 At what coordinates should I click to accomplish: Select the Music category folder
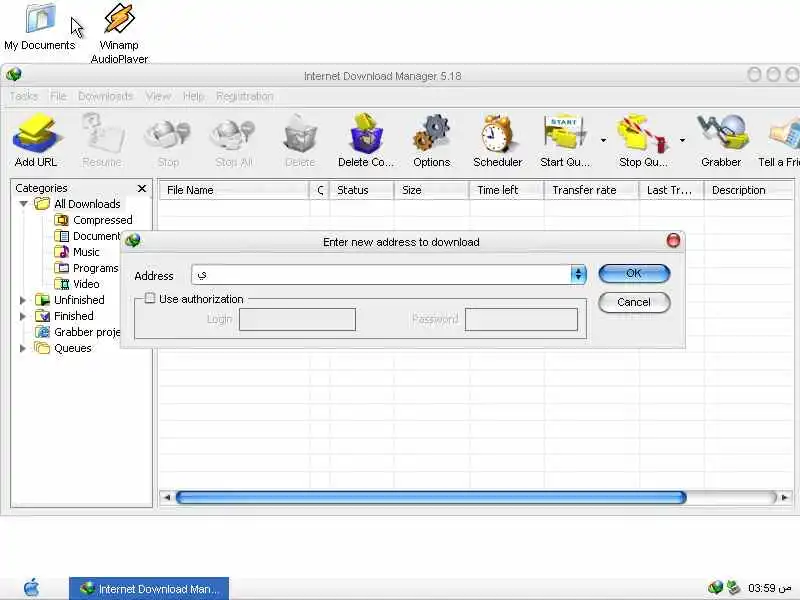coord(77,252)
